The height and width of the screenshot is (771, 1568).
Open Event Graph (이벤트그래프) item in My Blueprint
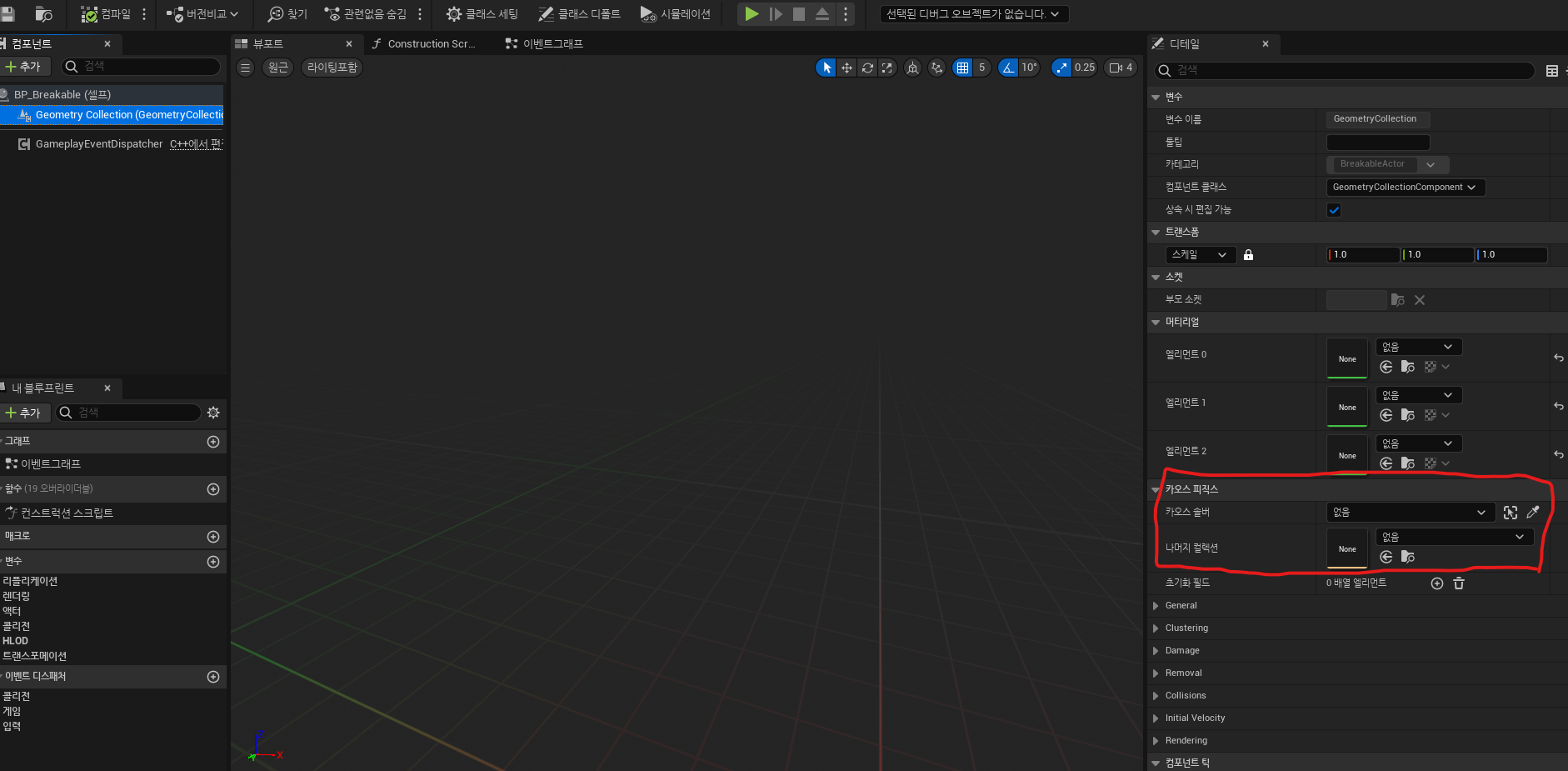(51, 463)
